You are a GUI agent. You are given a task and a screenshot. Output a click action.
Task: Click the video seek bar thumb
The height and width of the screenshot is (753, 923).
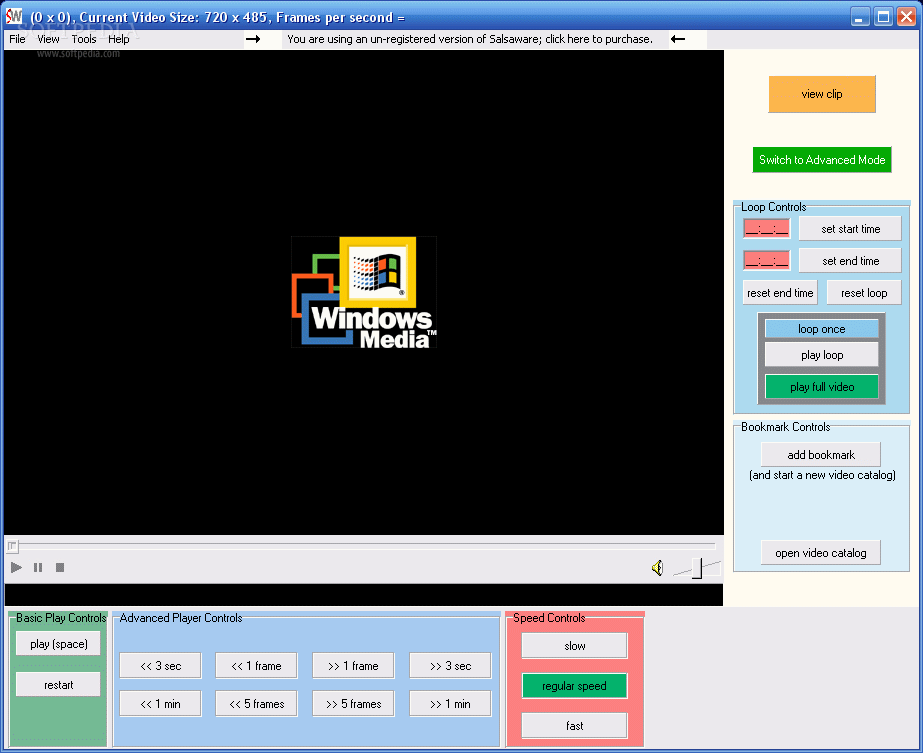click(x=12, y=546)
